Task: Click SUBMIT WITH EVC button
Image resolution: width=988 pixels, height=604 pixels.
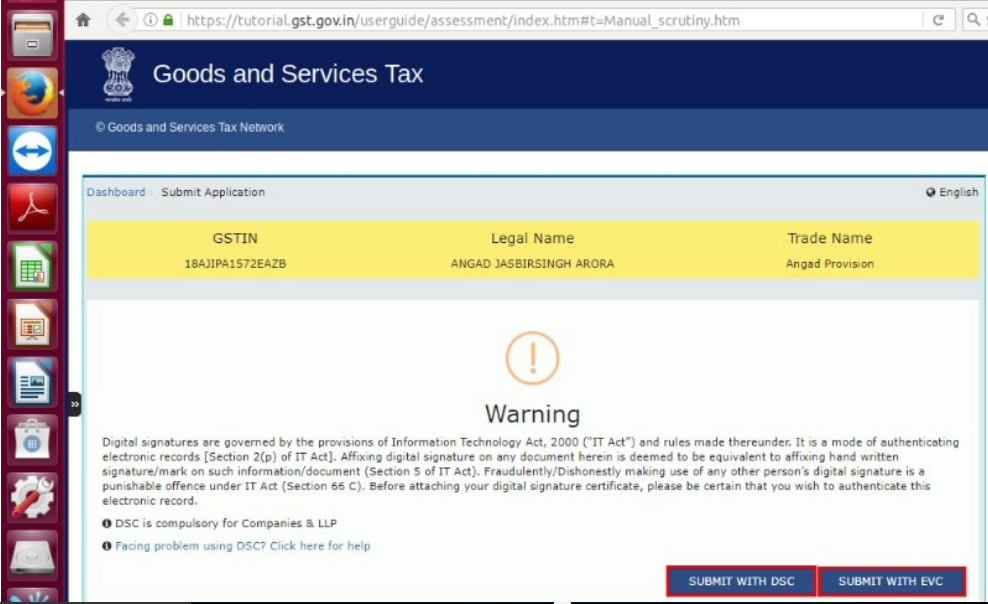Action: click(891, 581)
